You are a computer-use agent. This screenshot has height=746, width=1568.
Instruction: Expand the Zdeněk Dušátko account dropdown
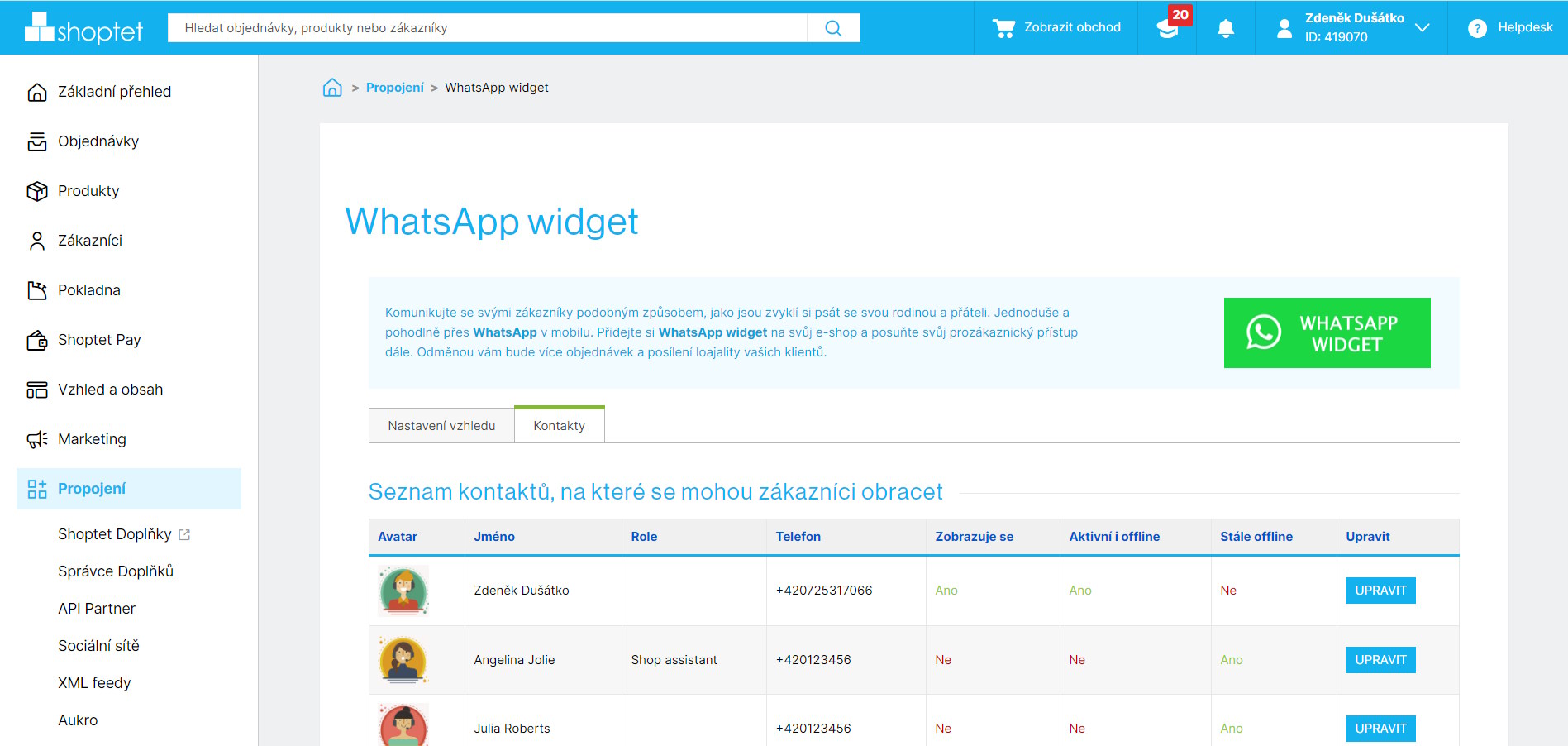pyautogui.click(x=1422, y=27)
